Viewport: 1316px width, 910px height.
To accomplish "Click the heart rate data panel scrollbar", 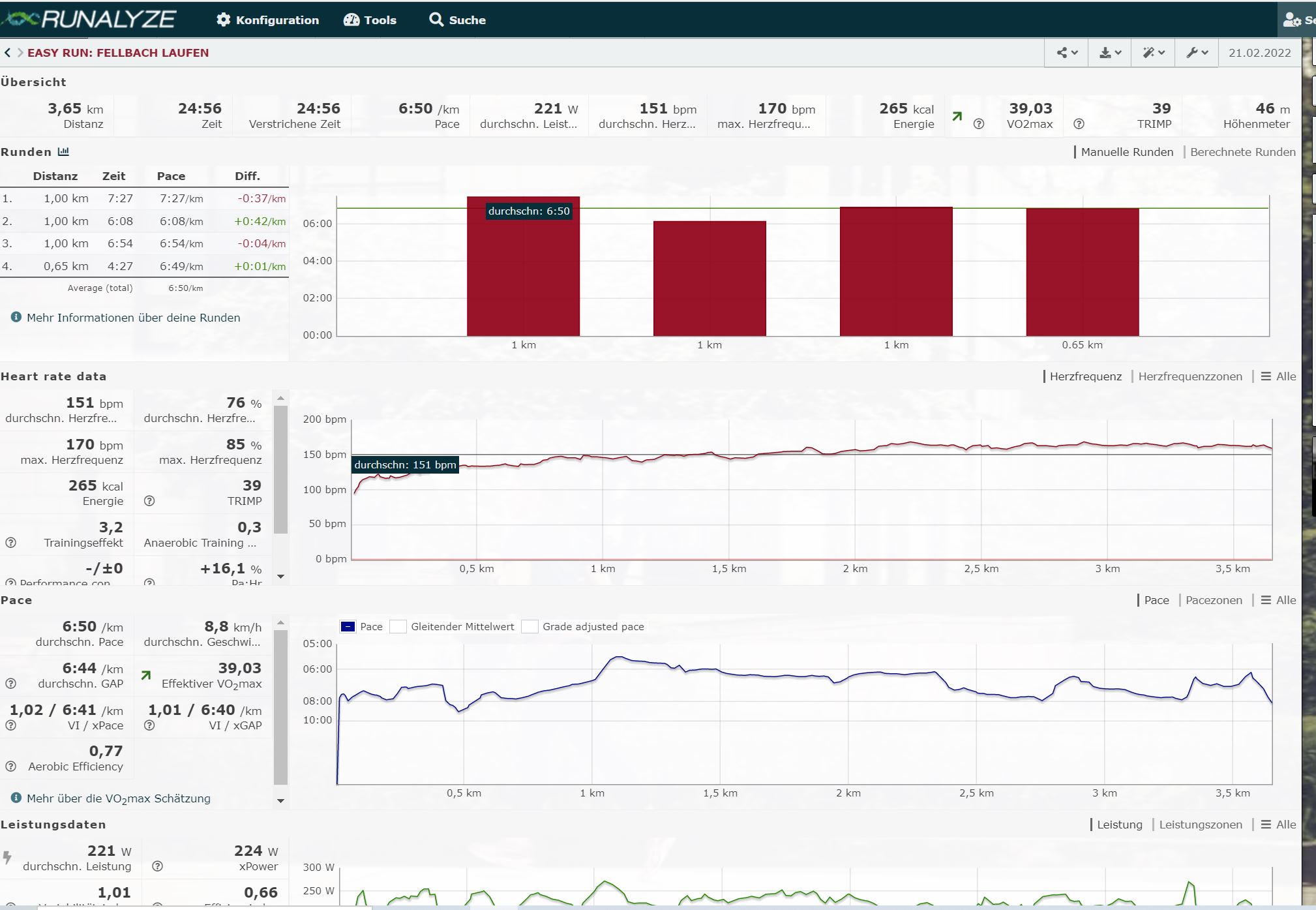I will click(x=280, y=470).
